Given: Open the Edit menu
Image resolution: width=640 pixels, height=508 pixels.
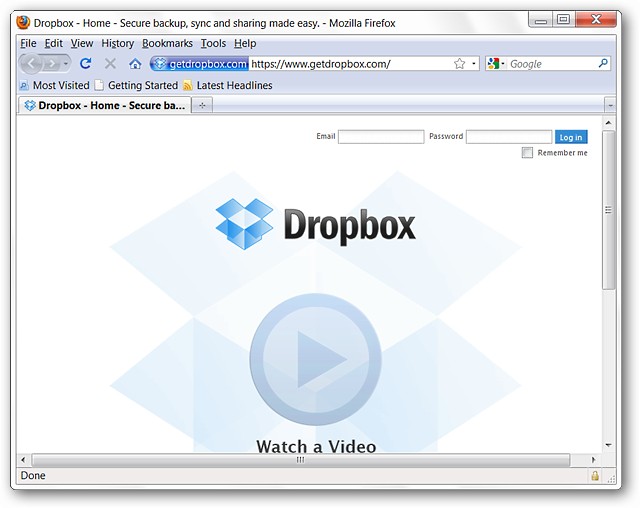Looking at the screenshot, I should 53,43.
